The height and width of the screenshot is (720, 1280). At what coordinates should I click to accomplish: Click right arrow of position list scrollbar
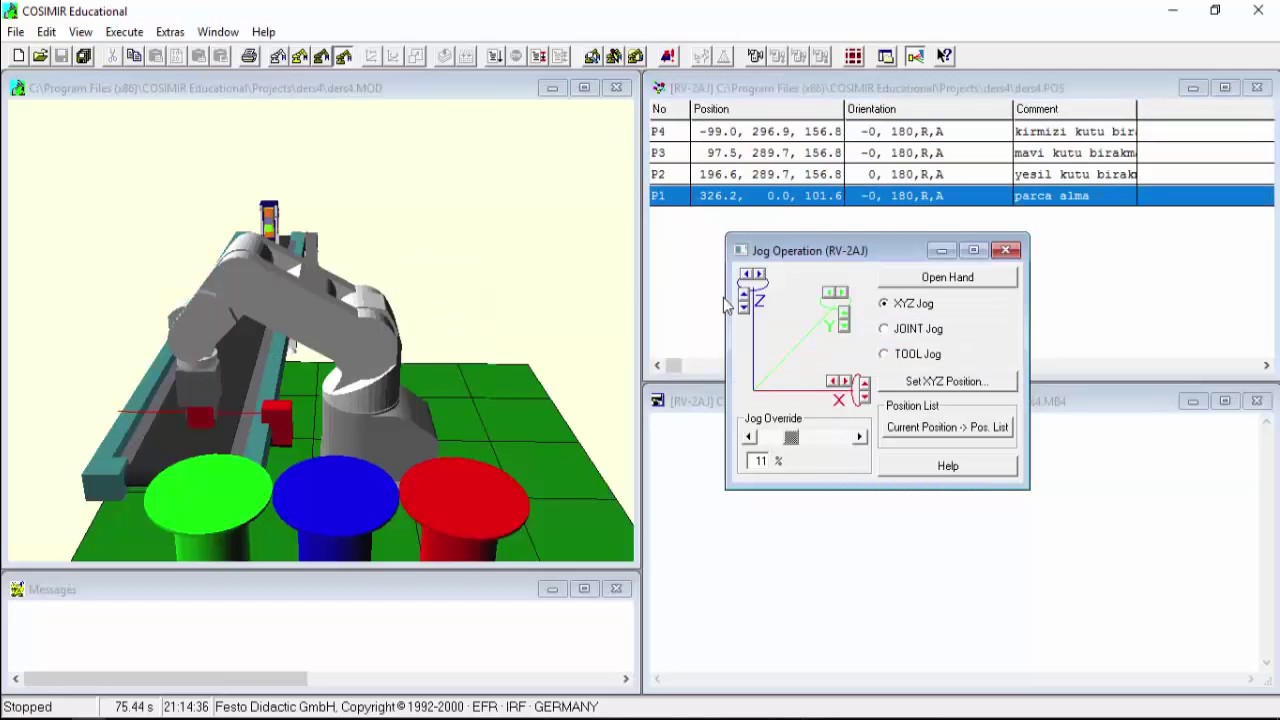click(x=1266, y=366)
